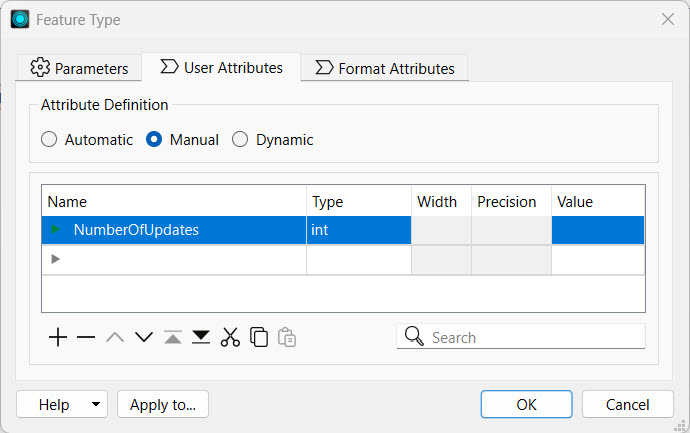Switch to the Parameters tab

(x=79, y=68)
